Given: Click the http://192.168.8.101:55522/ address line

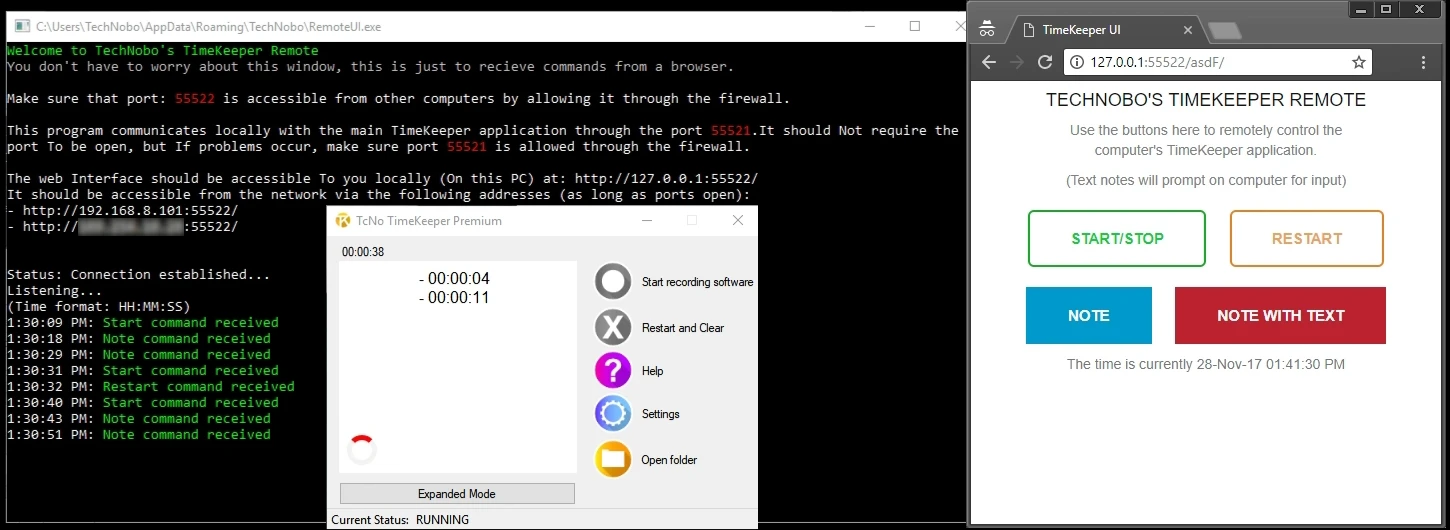Looking at the screenshot, I should pos(122,210).
